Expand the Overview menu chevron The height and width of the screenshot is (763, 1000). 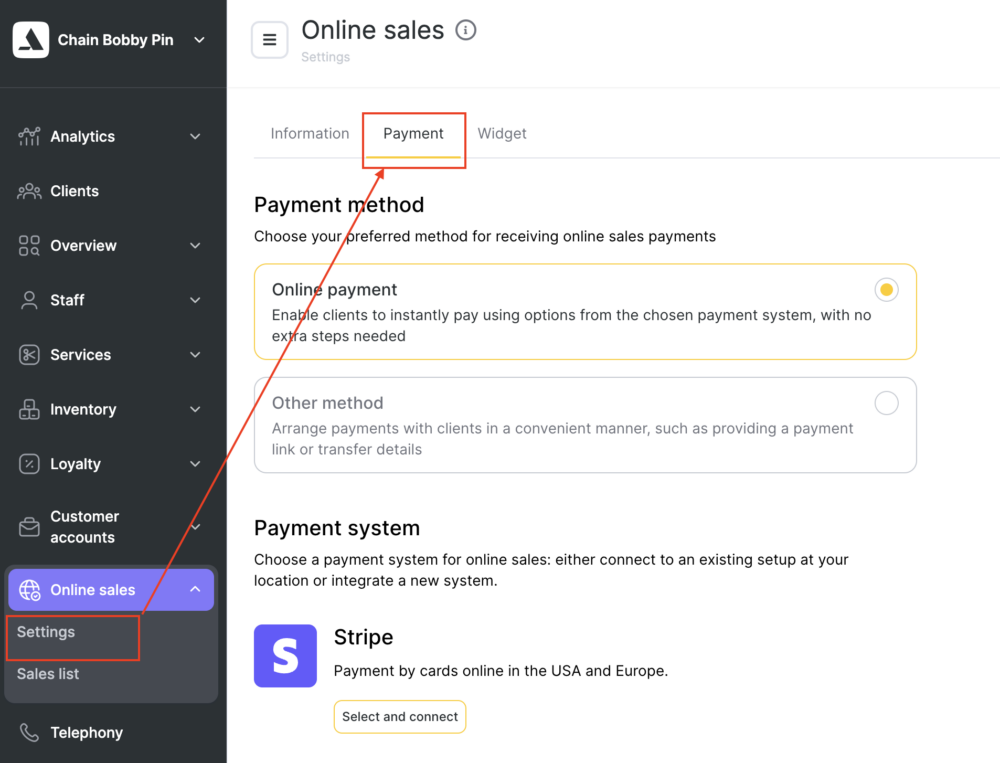pos(195,246)
